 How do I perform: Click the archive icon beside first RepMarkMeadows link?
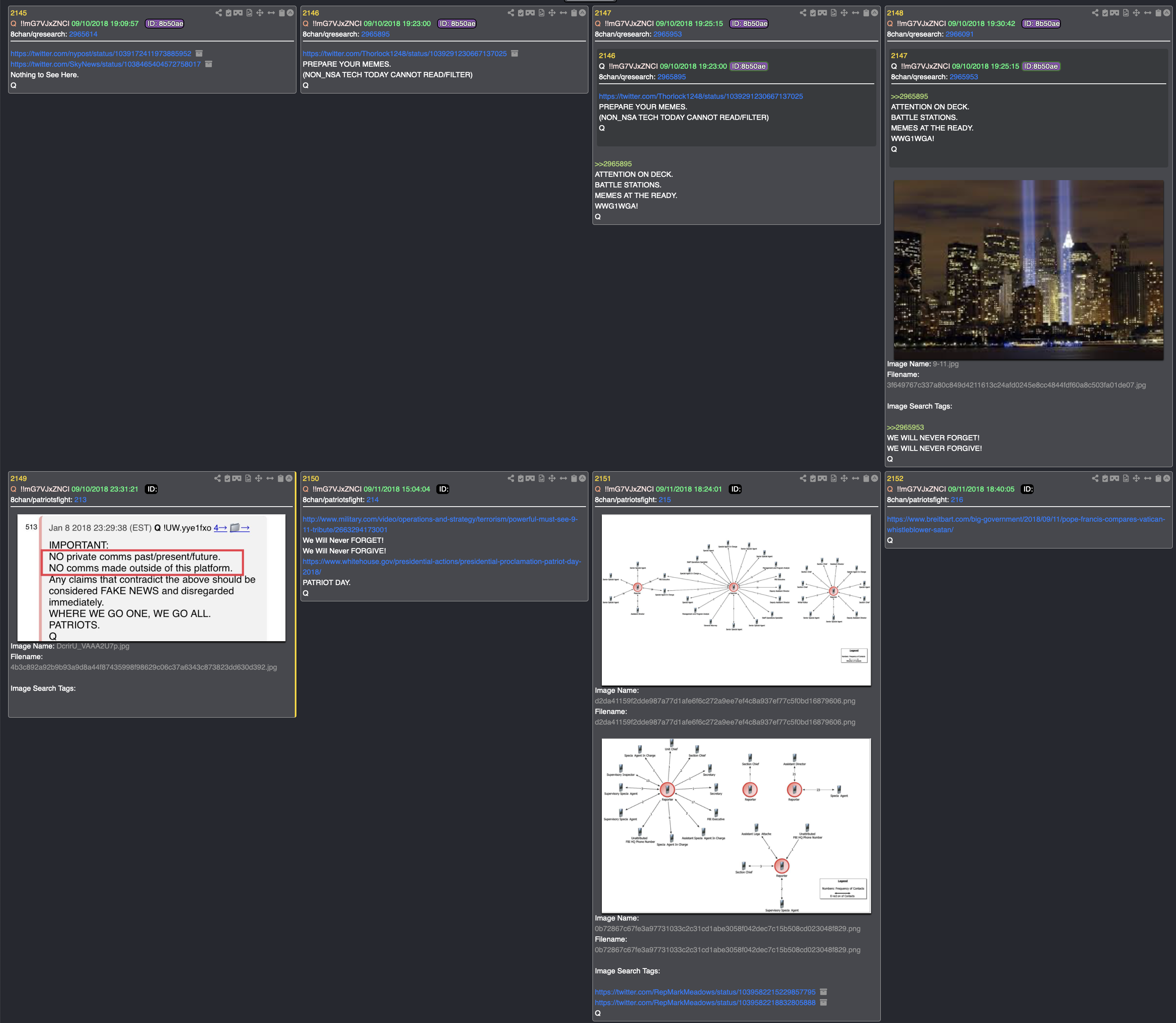click(823, 992)
